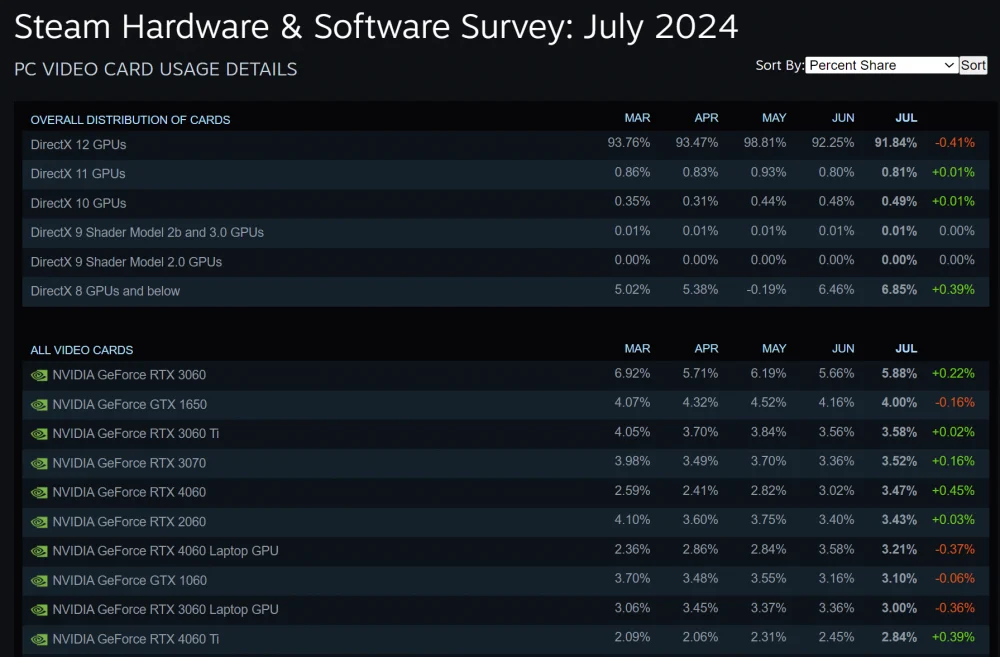The width and height of the screenshot is (1000, 657).
Task: Click NVIDIA logo icon beside RTX 3060
Action: click(39, 375)
